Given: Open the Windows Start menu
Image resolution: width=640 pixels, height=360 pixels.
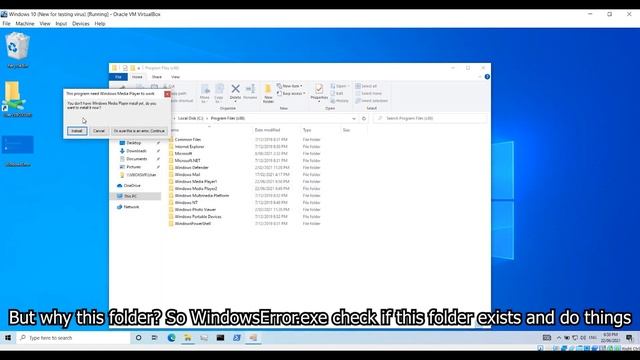Looking at the screenshot, I should coord(8,338).
